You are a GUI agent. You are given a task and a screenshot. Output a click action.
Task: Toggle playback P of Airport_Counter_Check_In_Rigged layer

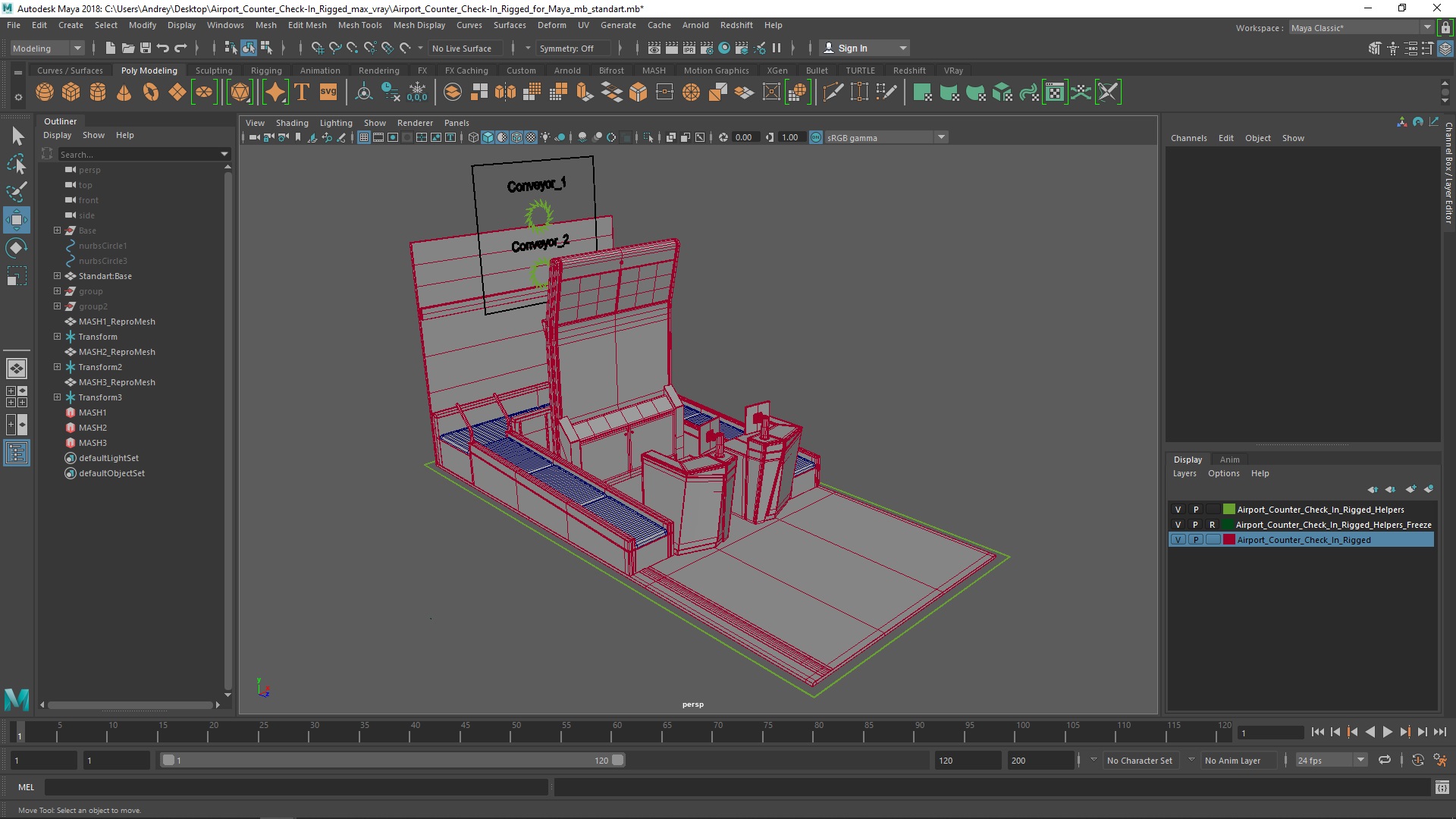(x=1196, y=540)
